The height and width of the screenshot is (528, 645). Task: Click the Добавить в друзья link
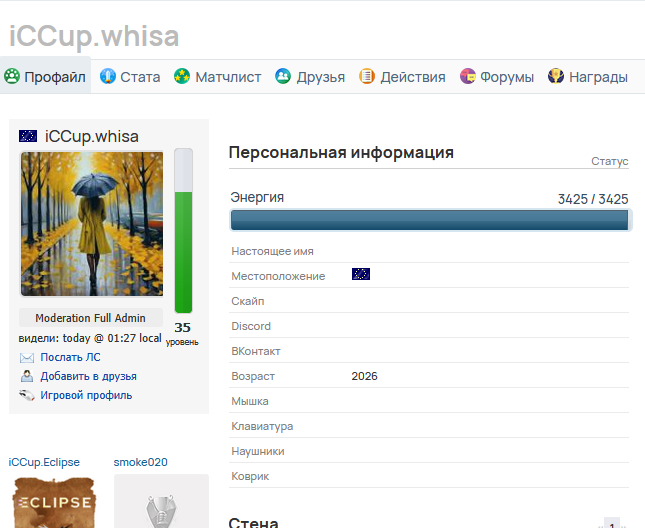point(88,376)
